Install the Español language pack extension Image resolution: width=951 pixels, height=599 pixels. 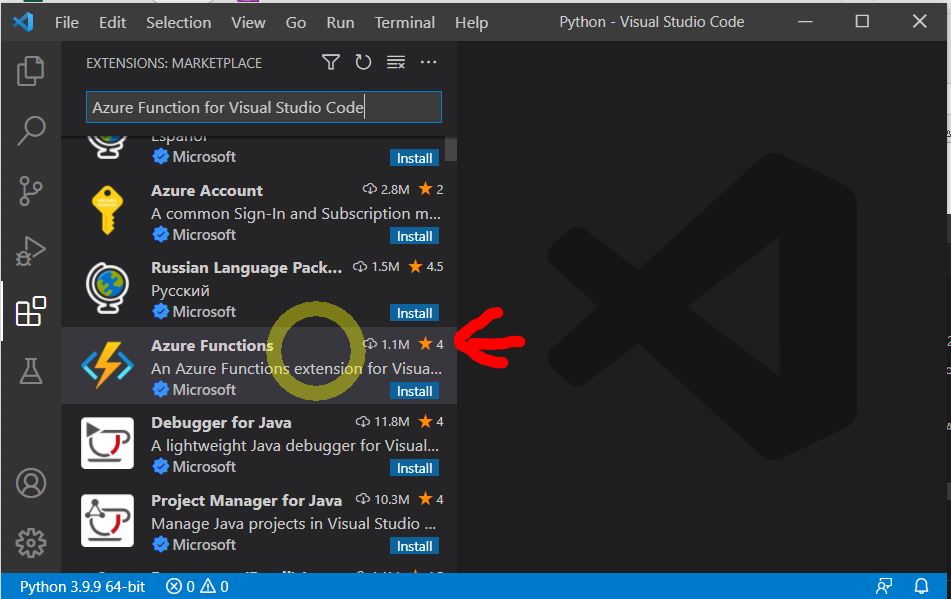click(x=414, y=158)
